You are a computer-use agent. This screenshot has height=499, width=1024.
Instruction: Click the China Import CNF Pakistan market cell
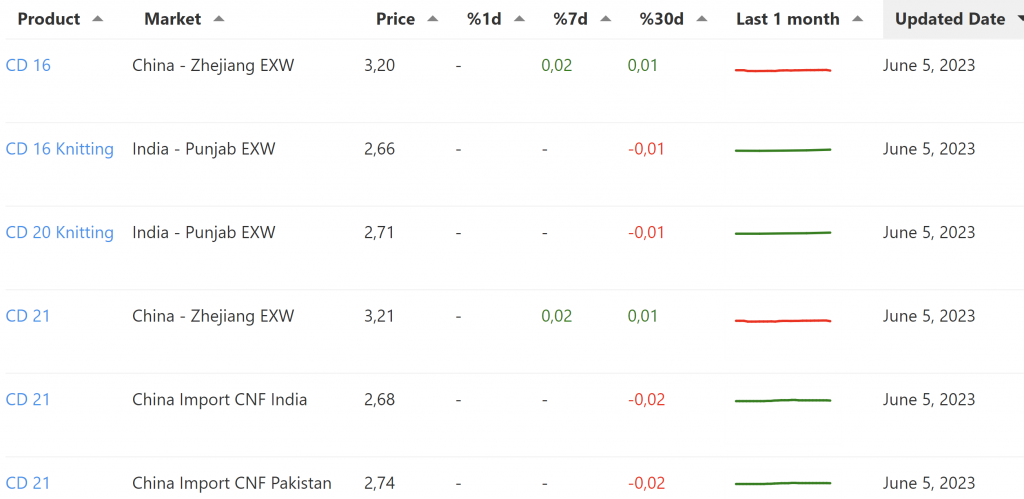tap(232, 483)
